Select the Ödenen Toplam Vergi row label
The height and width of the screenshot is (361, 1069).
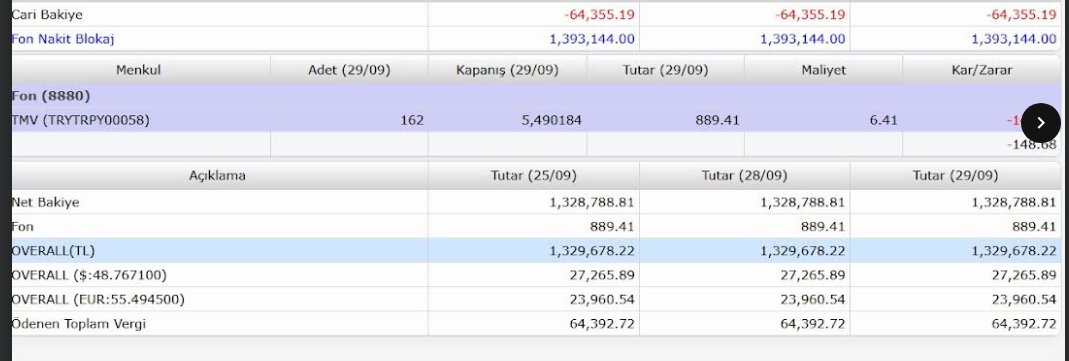click(78, 324)
